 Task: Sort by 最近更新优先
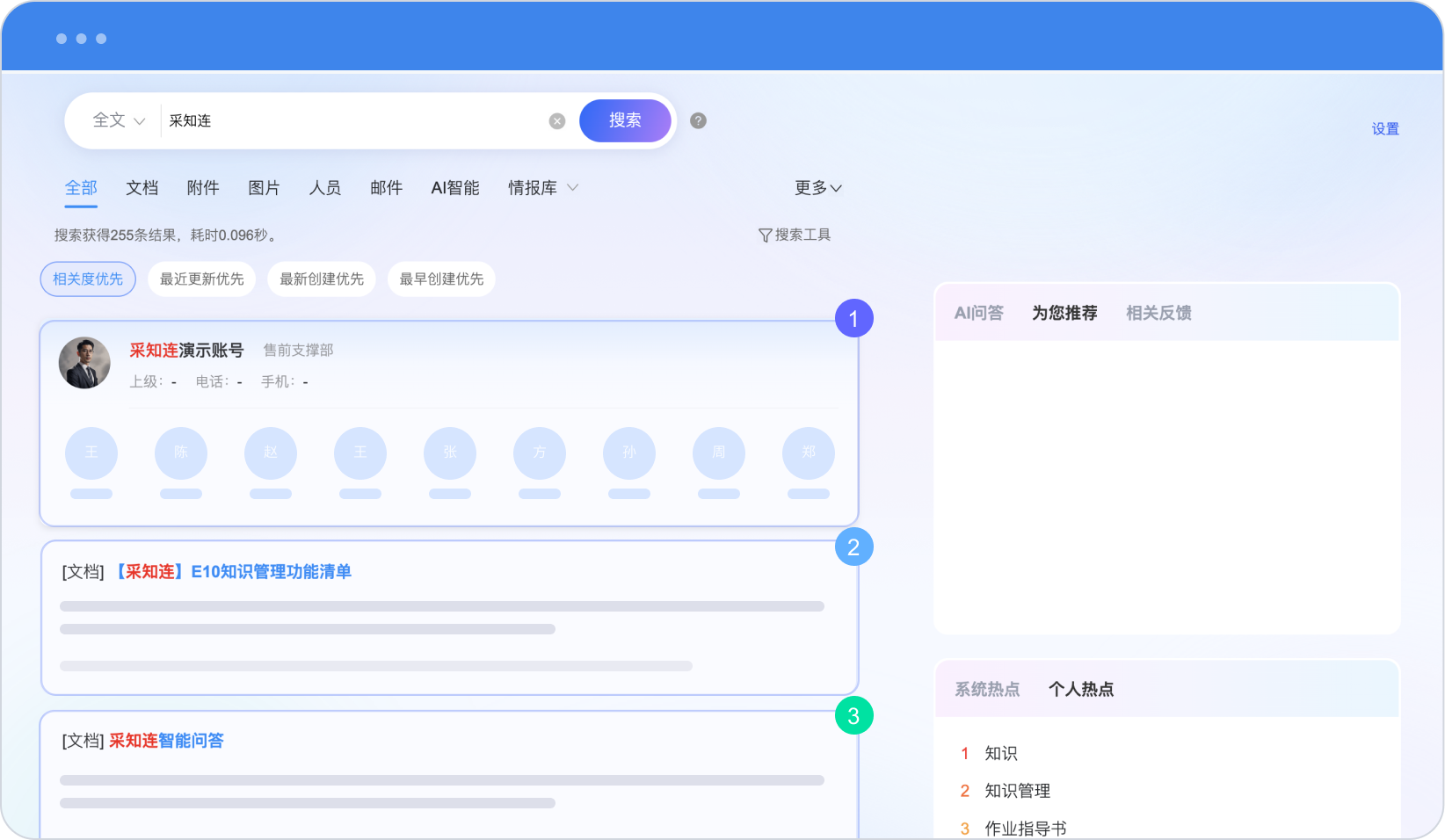201,279
